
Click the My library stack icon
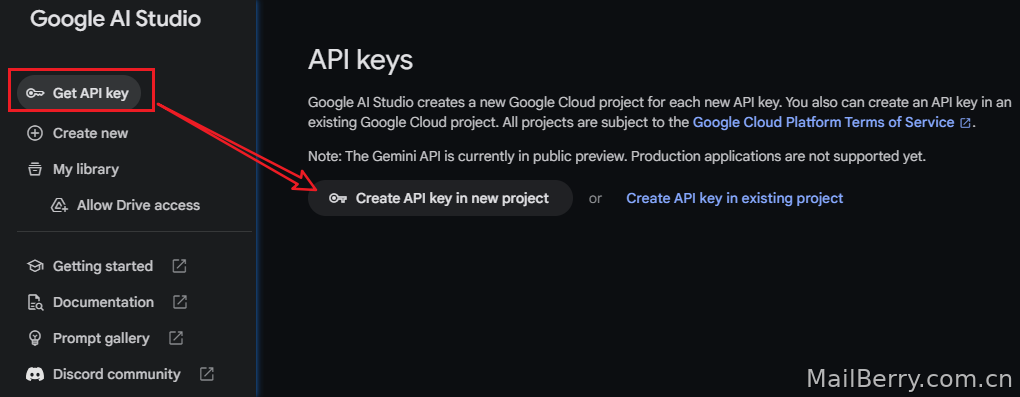[34, 169]
